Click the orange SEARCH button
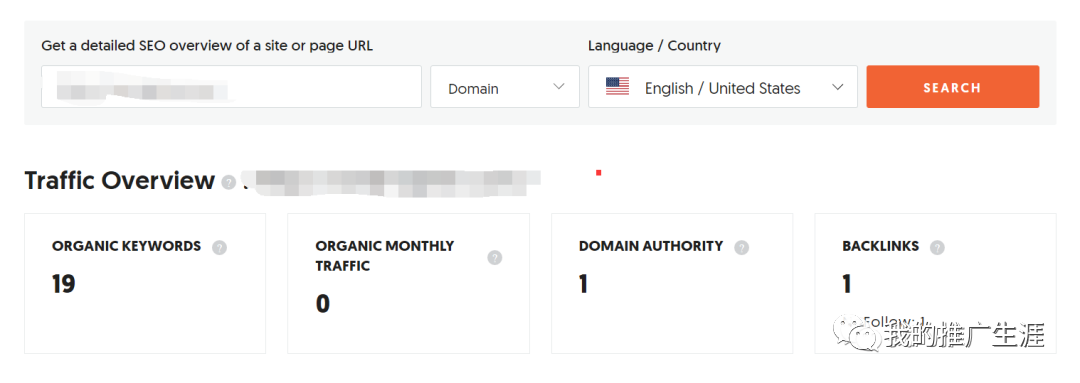1080x383 pixels. point(953,87)
